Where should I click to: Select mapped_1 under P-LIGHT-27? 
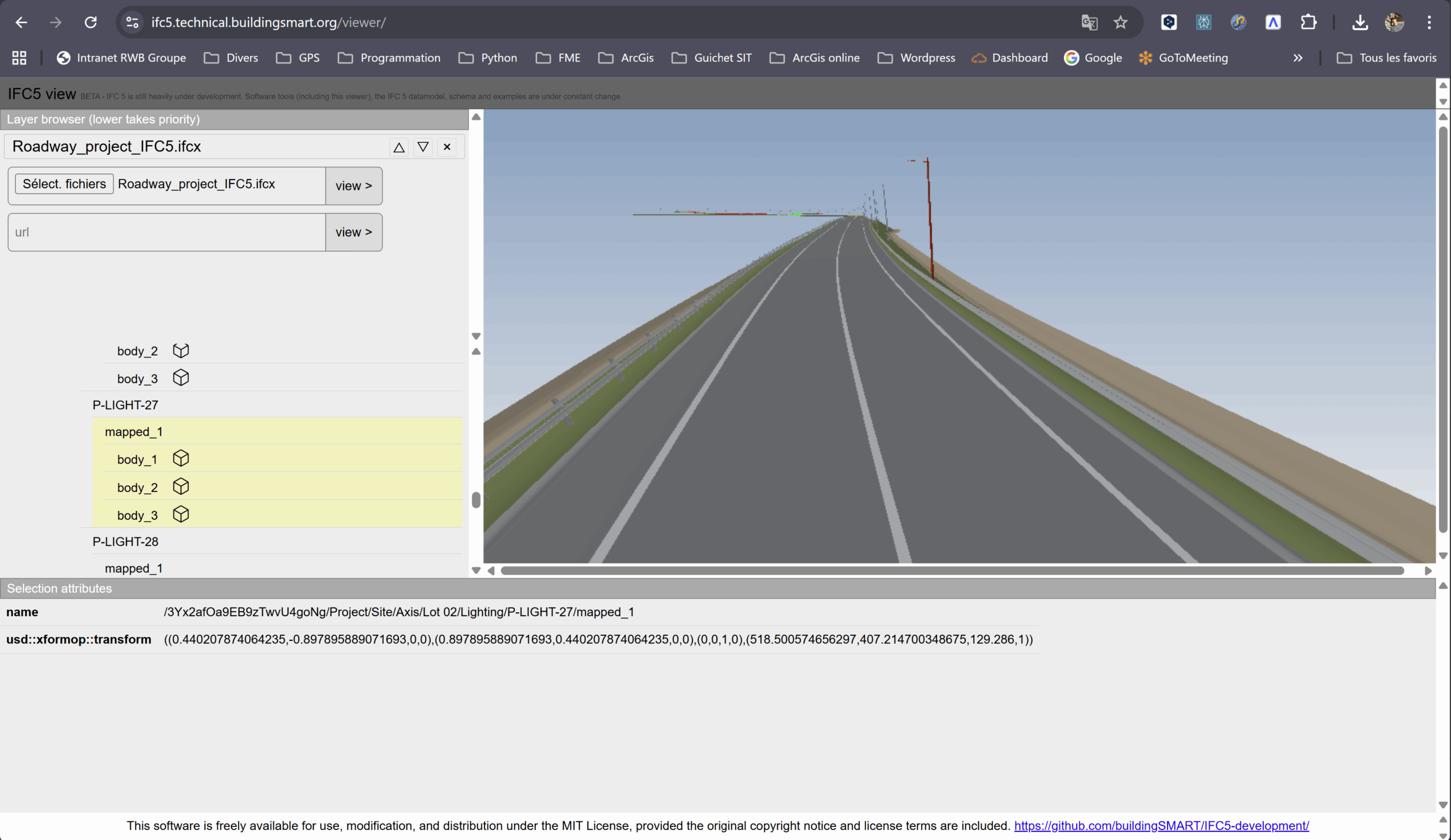point(134,432)
